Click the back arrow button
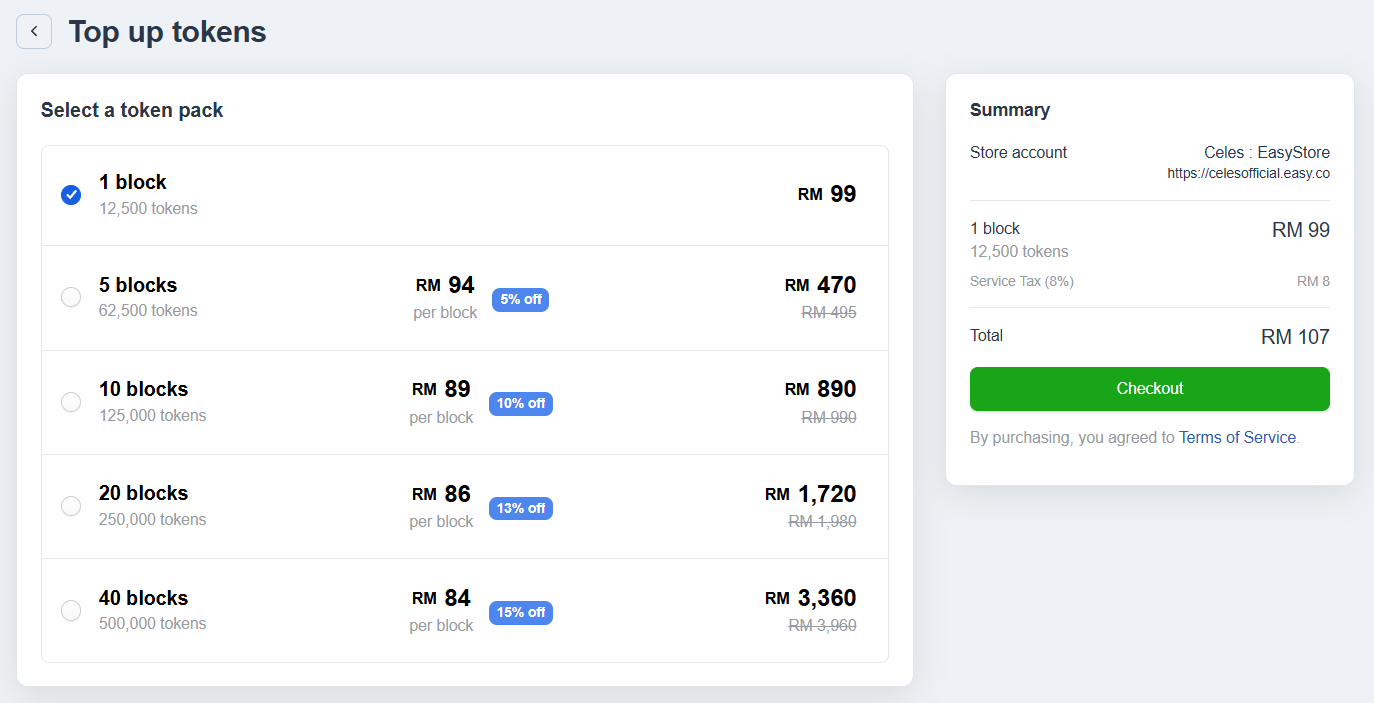 (34, 32)
